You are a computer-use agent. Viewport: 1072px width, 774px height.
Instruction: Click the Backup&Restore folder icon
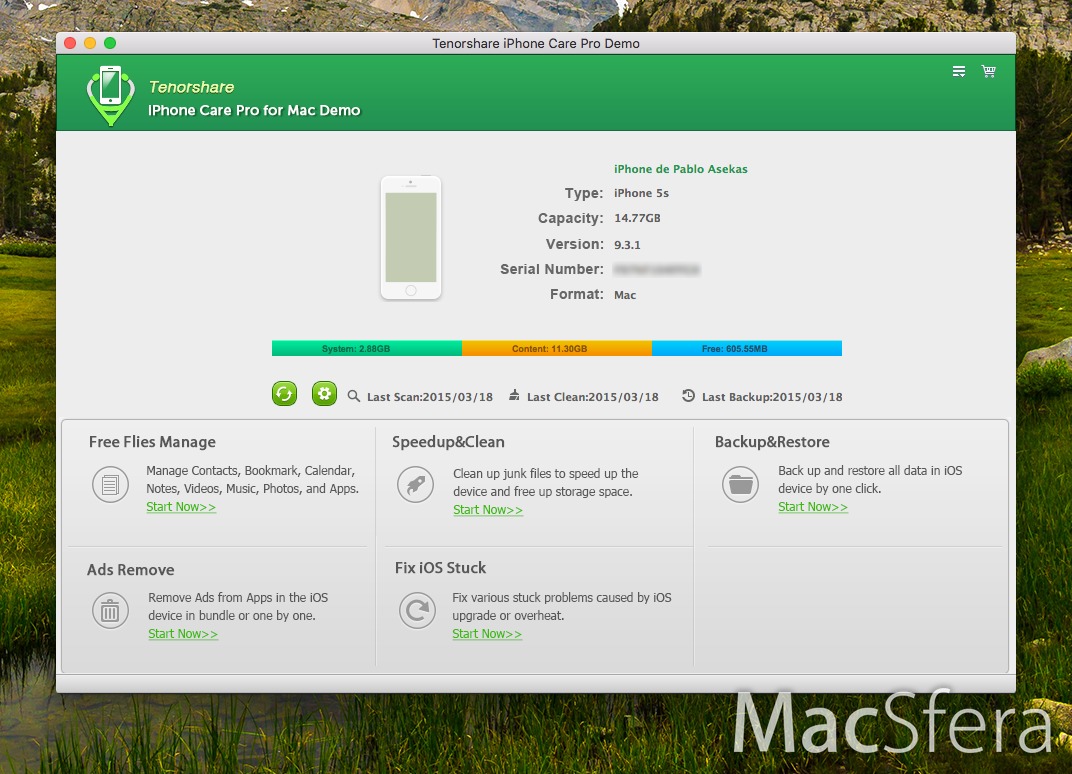click(x=740, y=484)
